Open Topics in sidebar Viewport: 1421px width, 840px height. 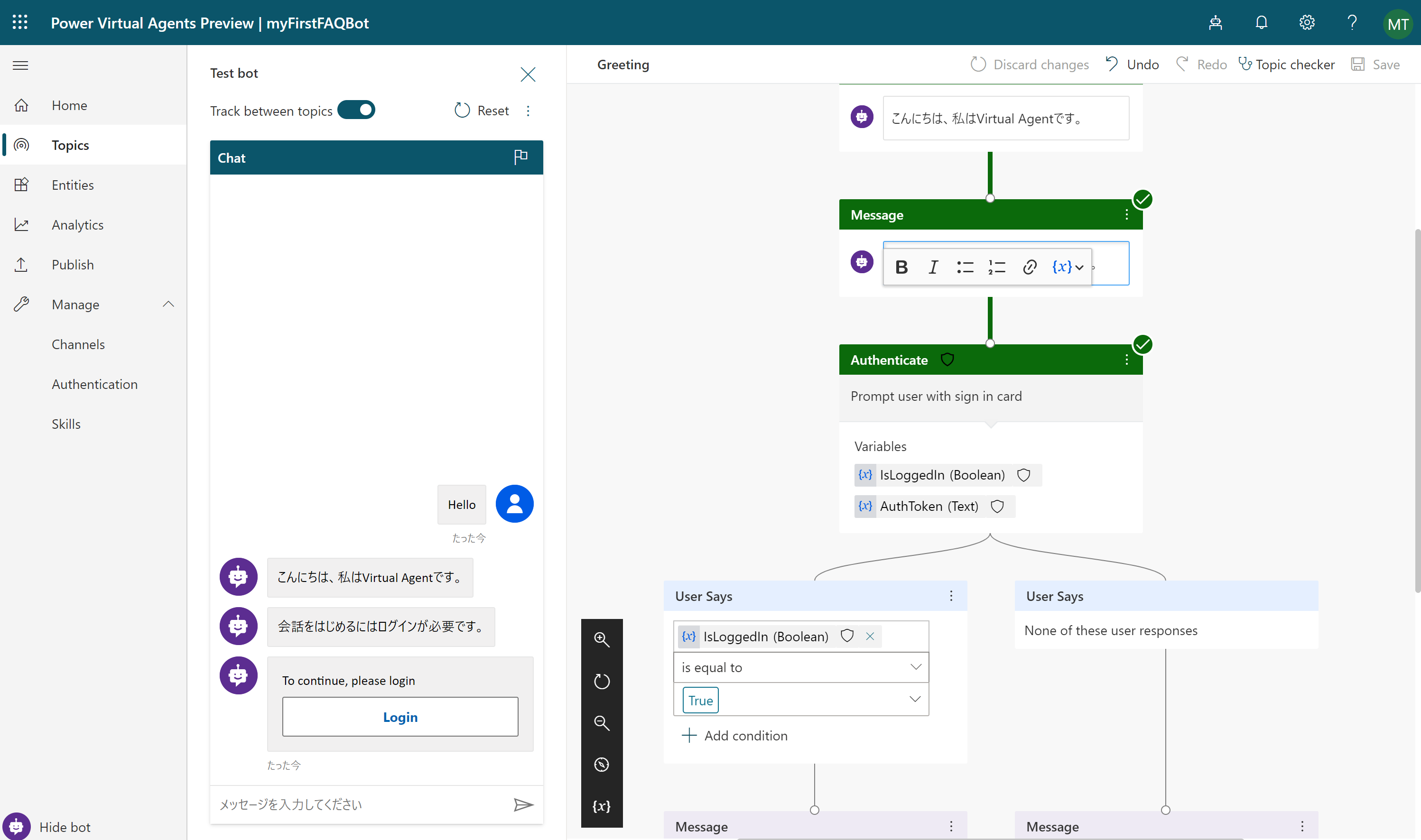pyautogui.click(x=93, y=145)
